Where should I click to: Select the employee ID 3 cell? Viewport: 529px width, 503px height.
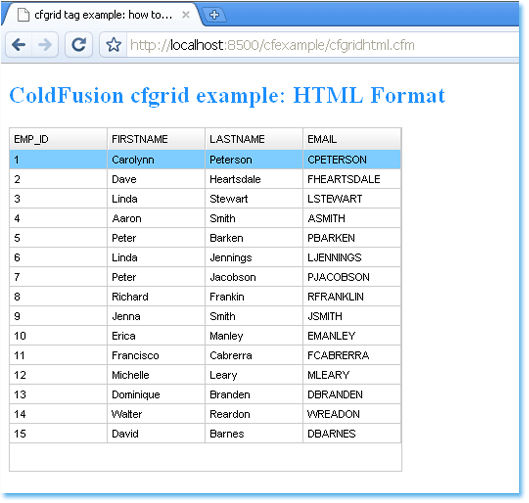click(x=58, y=199)
